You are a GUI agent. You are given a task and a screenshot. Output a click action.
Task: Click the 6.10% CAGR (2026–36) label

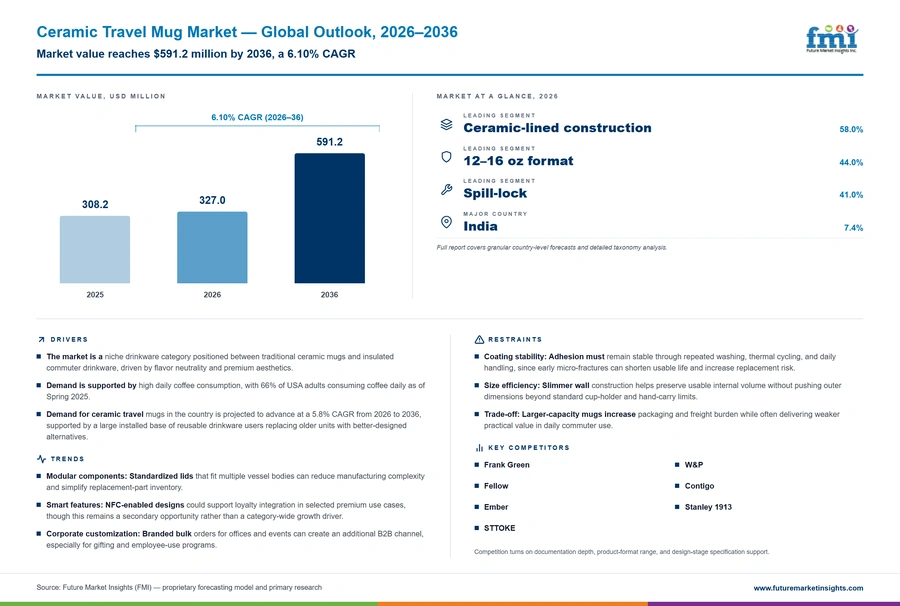(257, 117)
